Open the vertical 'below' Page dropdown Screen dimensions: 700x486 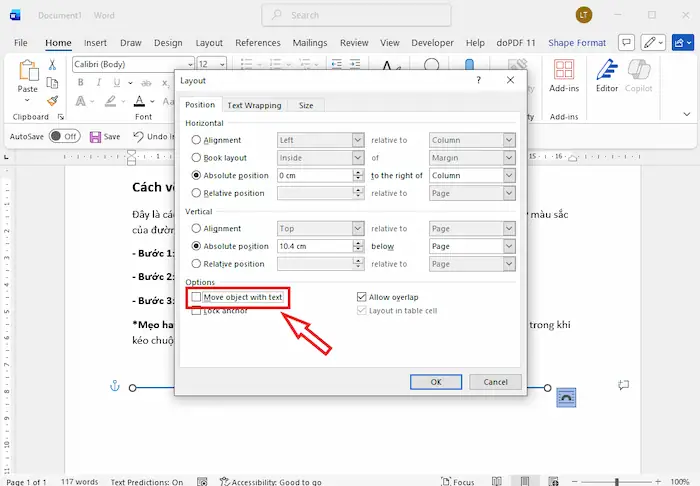point(509,246)
